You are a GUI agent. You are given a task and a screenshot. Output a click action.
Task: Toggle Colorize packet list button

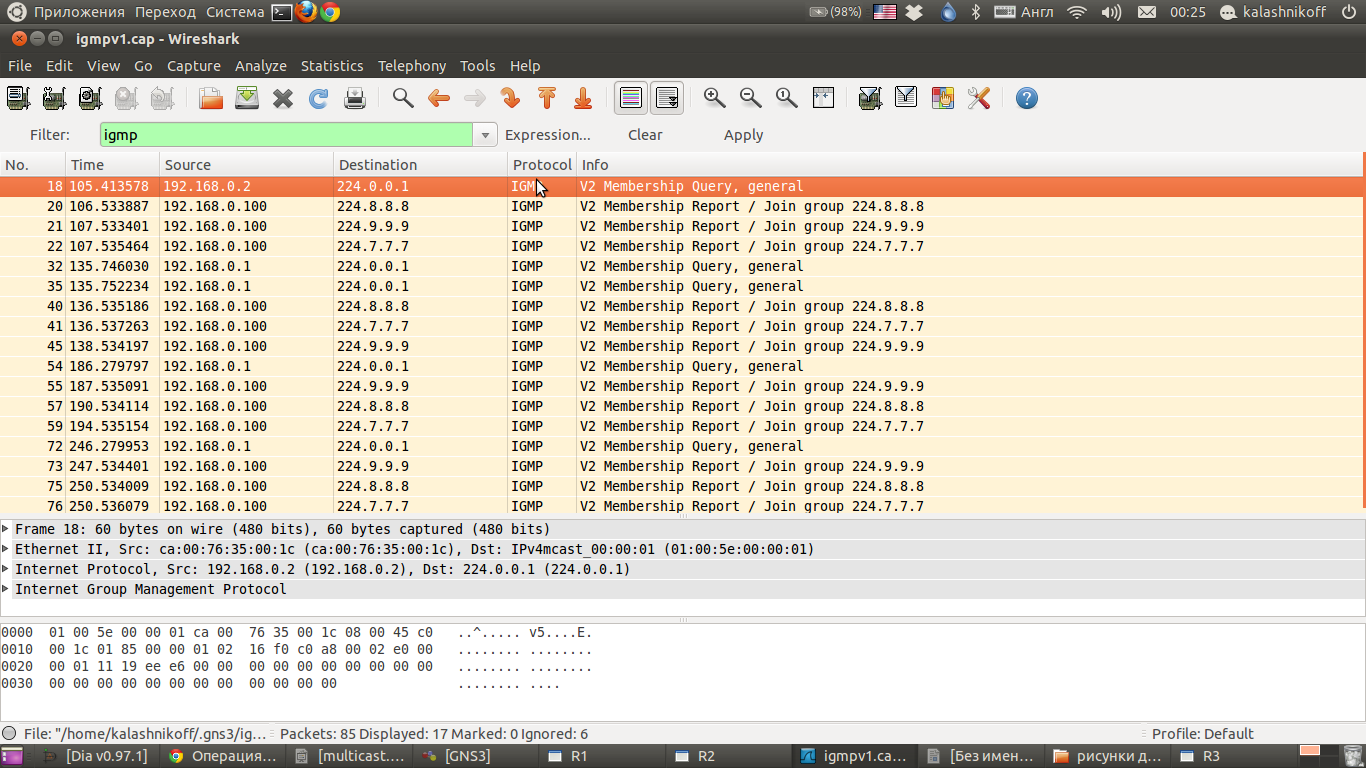point(631,98)
